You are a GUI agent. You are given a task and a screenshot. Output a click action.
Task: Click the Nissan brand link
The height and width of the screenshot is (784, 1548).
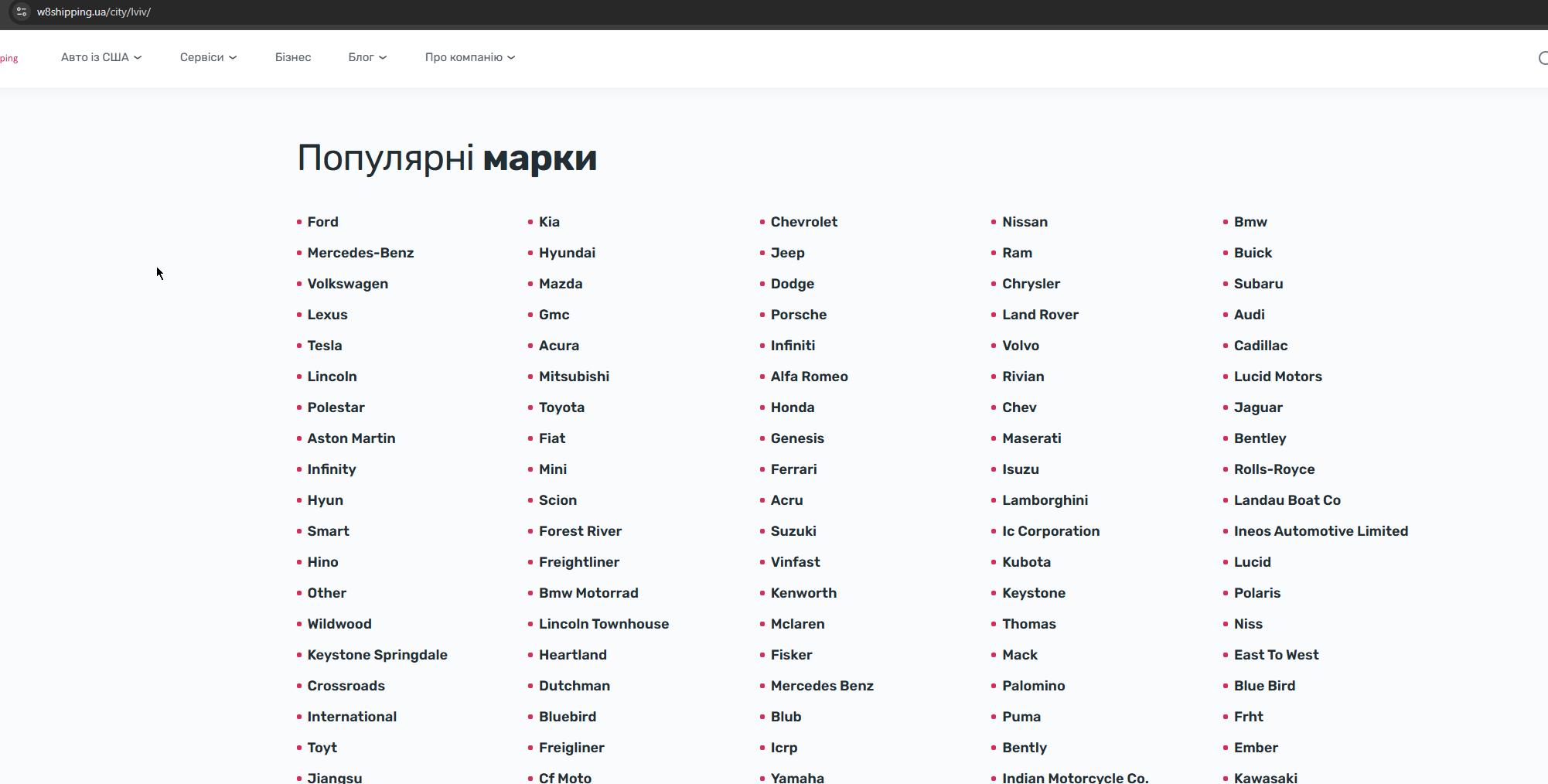(x=1025, y=222)
